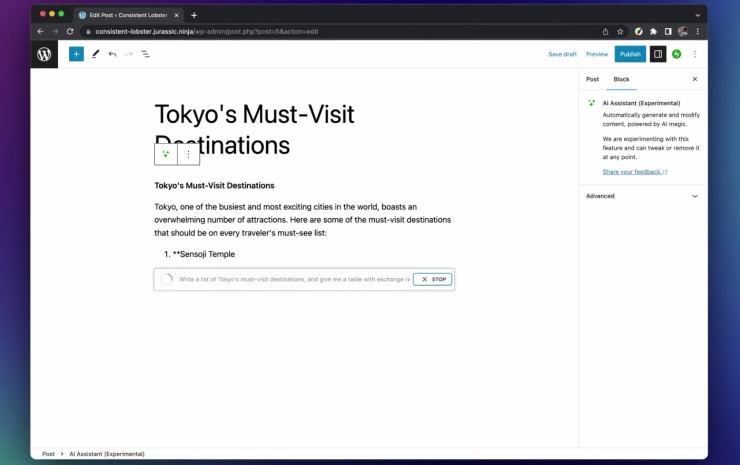Open the Share your feedback link
Image resolution: width=740 pixels, height=465 pixels.
pos(634,172)
